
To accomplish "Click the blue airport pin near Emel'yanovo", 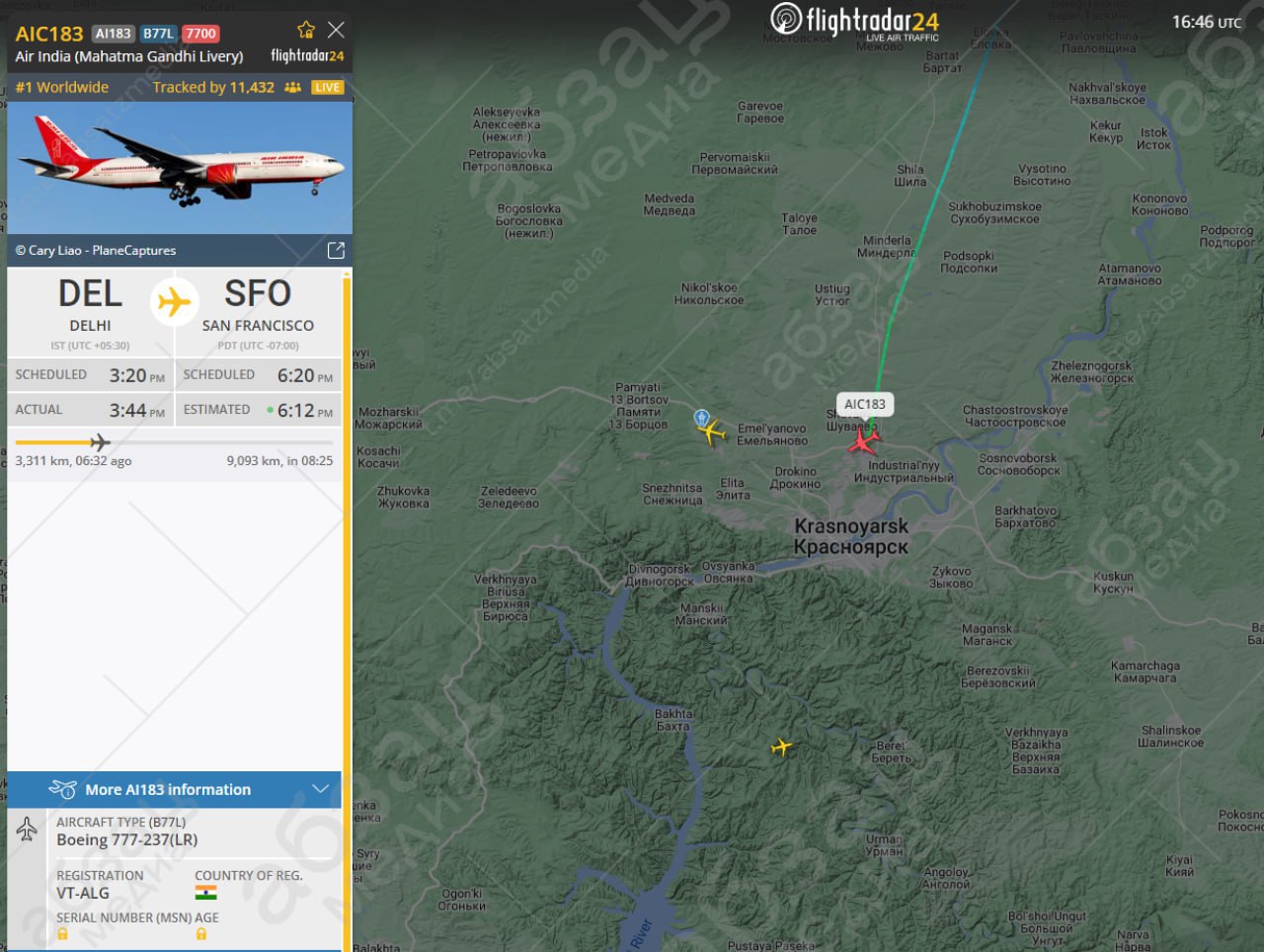I will (x=701, y=419).
